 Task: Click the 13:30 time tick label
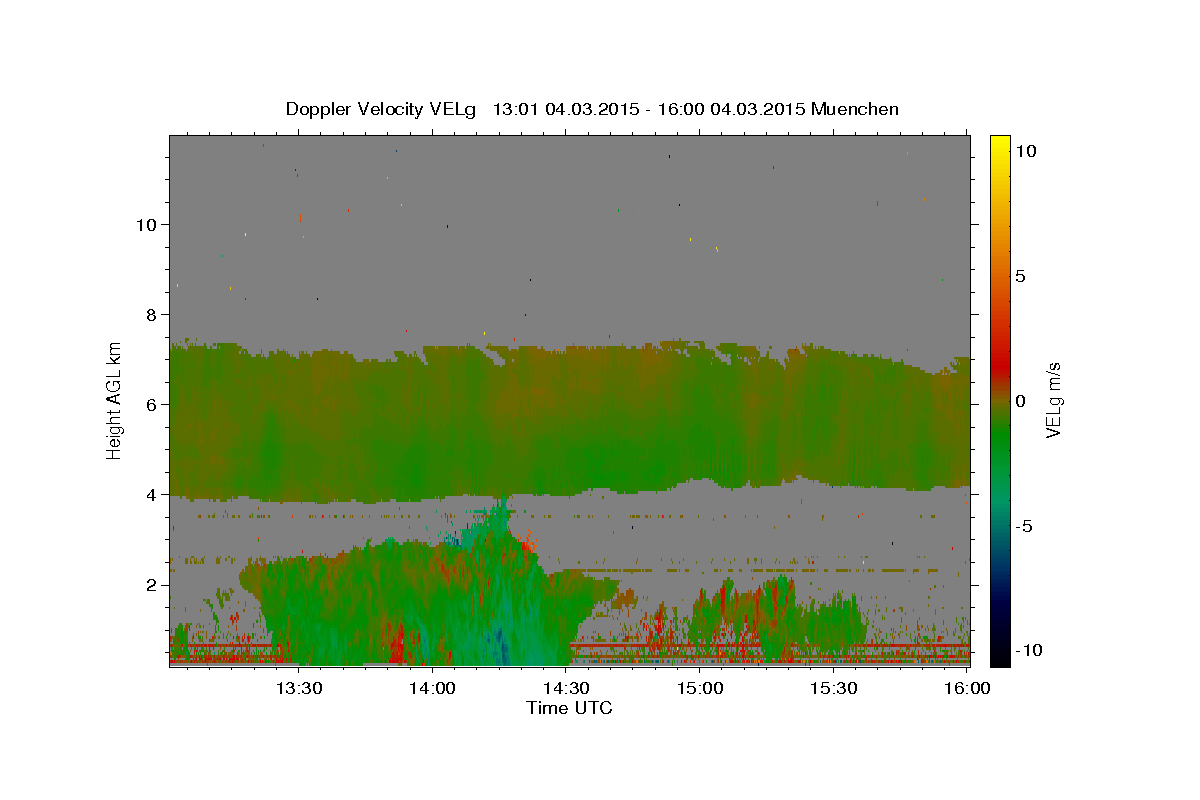pyautogui.click(x=298, y=688)
